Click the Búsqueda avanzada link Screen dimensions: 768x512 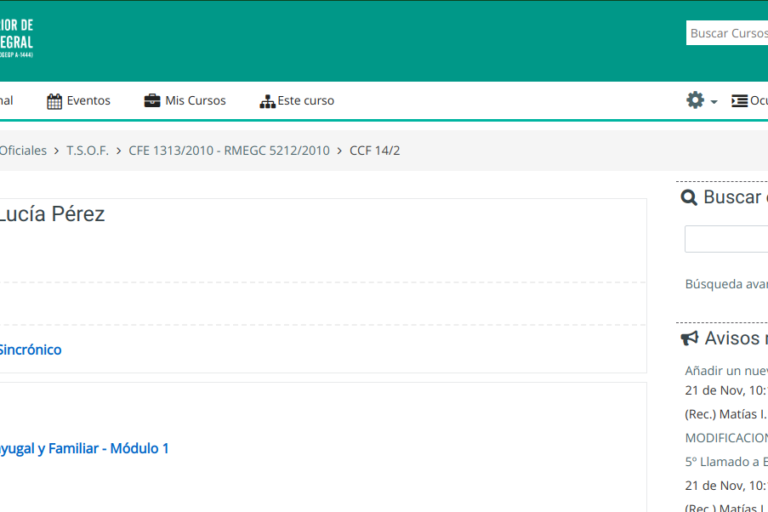click(726, 284)
